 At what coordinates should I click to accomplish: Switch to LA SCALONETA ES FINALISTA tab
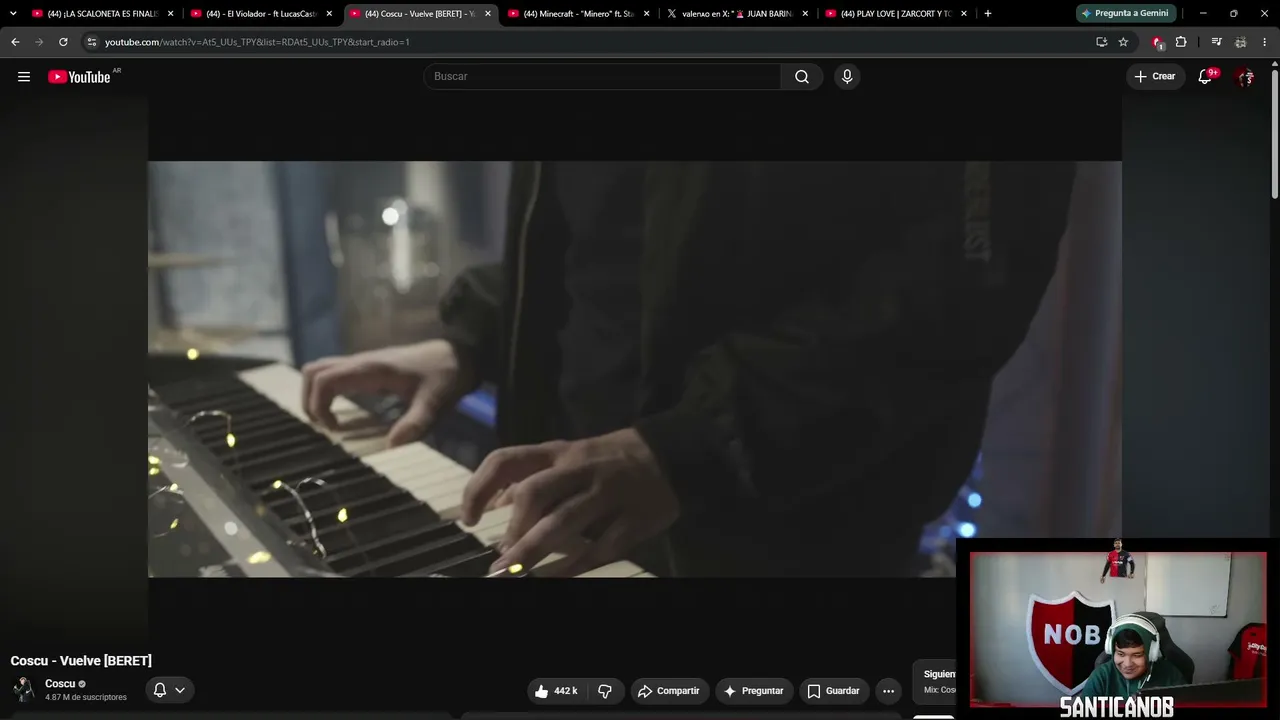(103, 14)
